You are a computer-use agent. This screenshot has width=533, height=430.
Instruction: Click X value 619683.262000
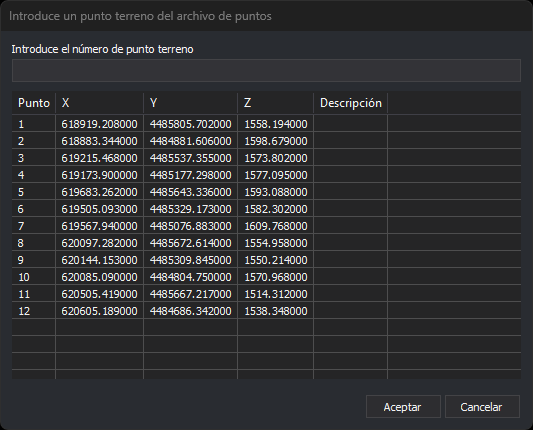pyautogui.click(x=99, y=192)
